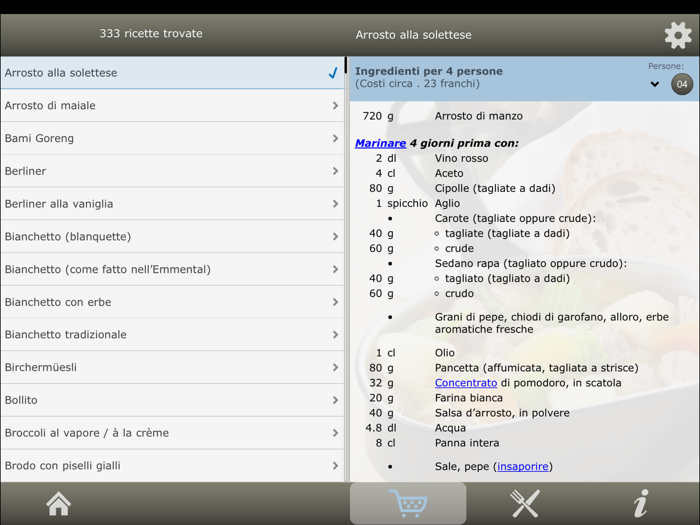Select Arrosto alla solettese recipe row
700x525 pixels.
pos(172,73)
